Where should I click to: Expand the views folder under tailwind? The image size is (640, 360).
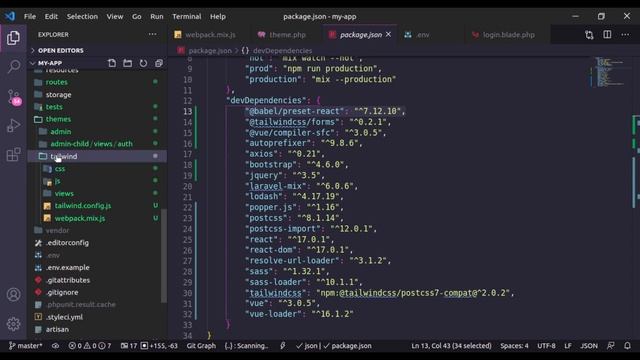(x=97, y=193)
